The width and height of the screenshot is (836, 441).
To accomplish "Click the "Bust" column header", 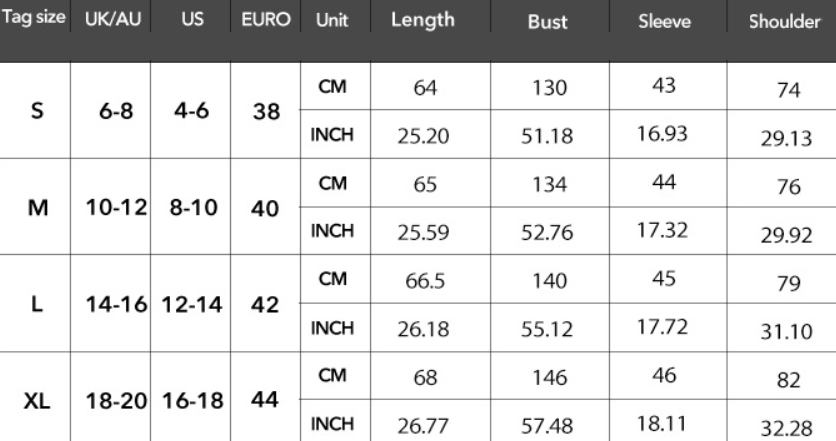I will pos(546,22).
